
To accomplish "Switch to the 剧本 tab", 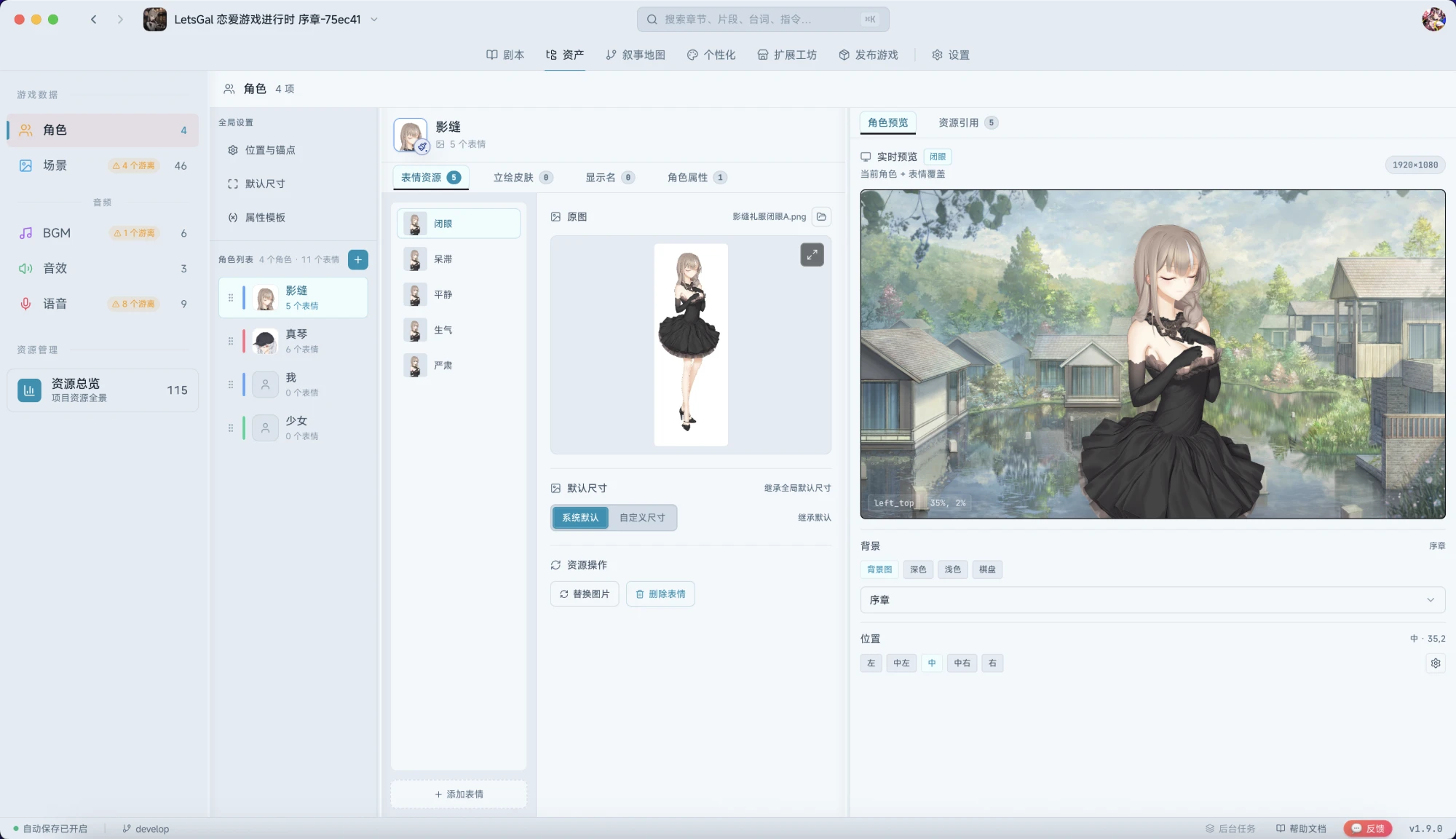I will (x=505, y=55).
